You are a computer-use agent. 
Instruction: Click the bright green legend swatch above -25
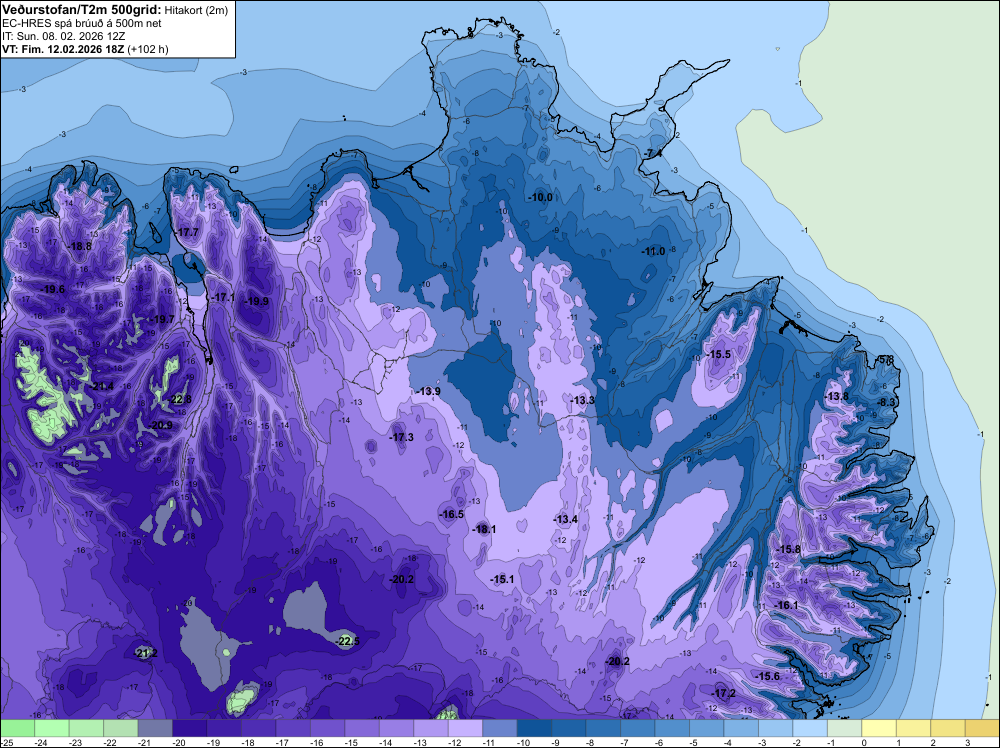(17, 728)
